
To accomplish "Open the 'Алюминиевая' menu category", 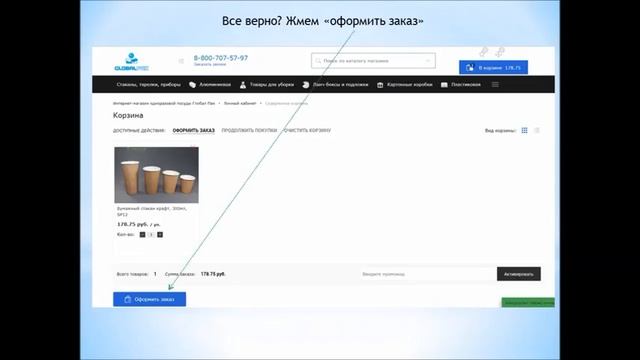I will 210,84.
